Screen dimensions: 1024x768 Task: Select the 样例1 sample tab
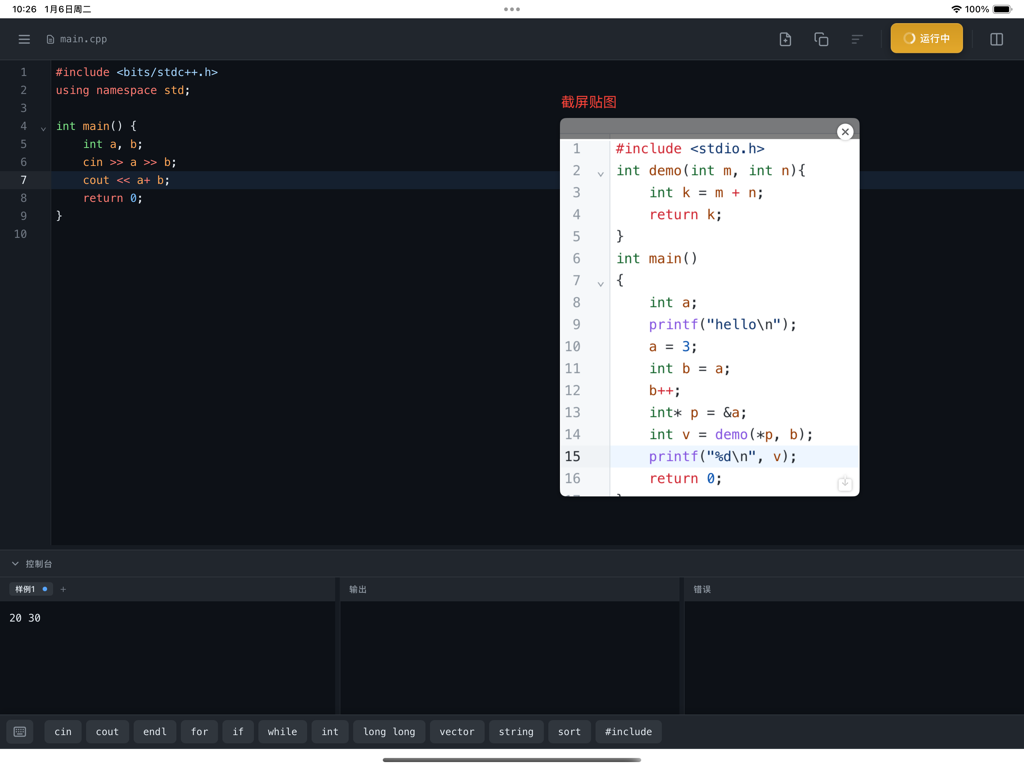25,589
